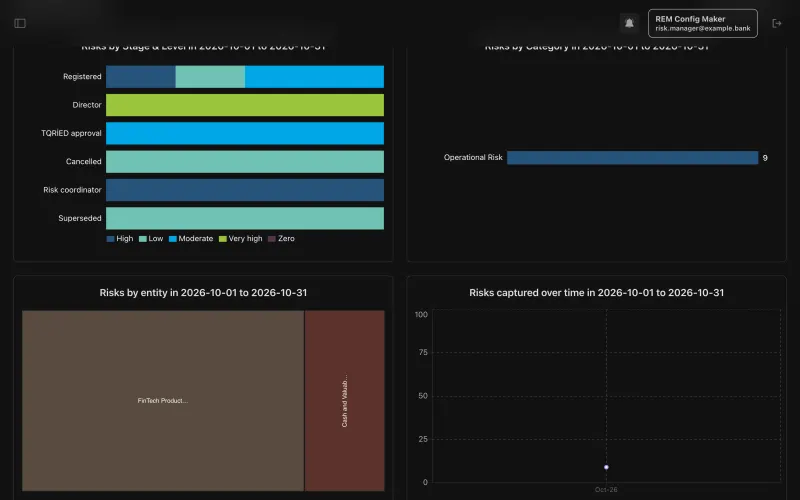This screenshot has width=800, height=500.
Task: Click the FinTech Product treemap tile
Action: click(x=163, y=401)
